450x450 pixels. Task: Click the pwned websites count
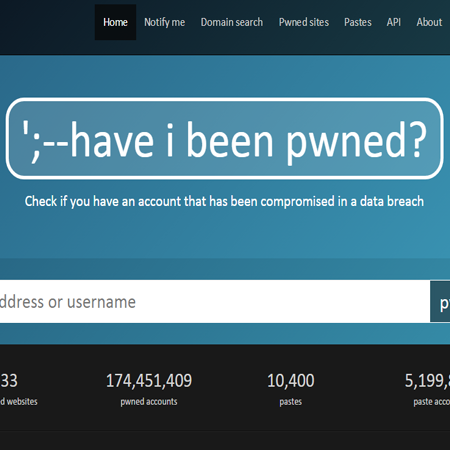(9, 381)
